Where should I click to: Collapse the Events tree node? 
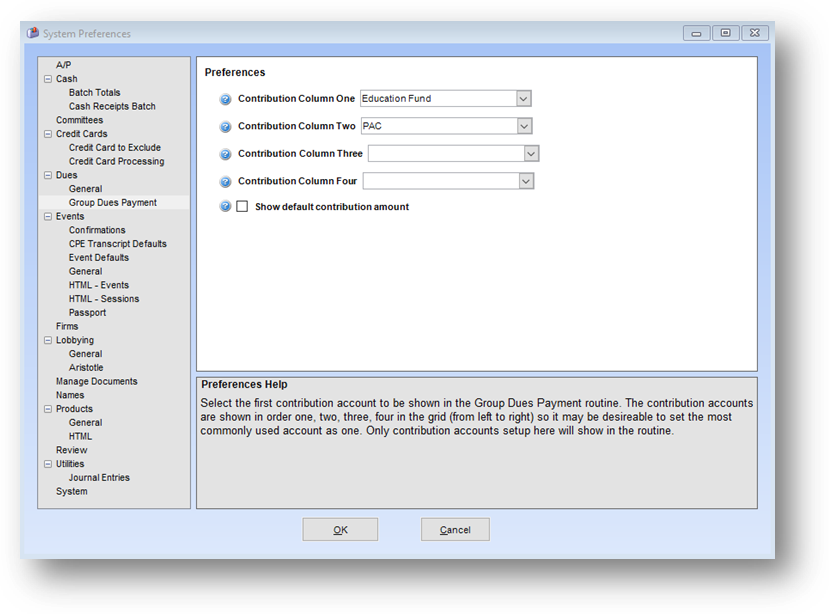click(x=47, y=216)
